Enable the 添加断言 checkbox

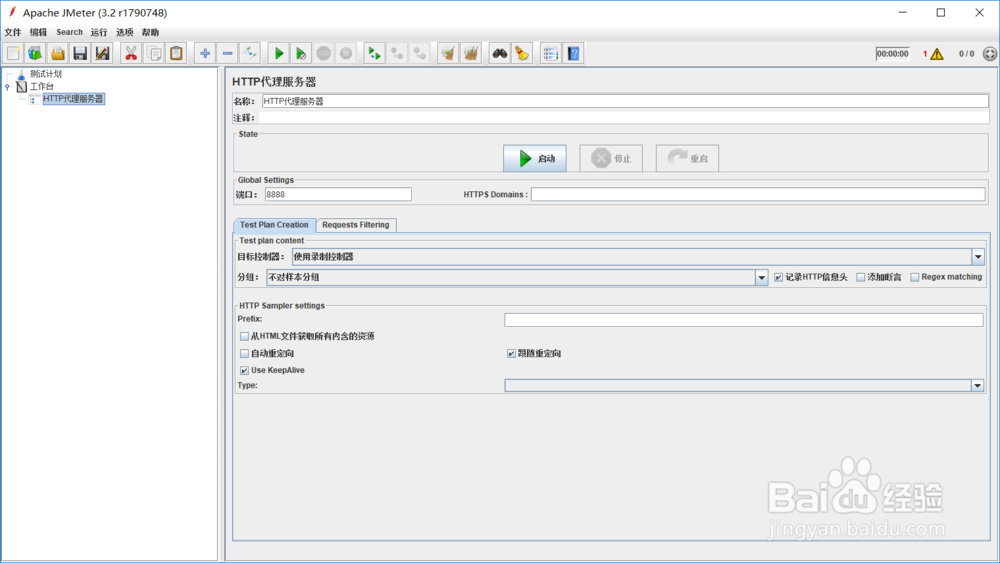click(x=860, y=277)
